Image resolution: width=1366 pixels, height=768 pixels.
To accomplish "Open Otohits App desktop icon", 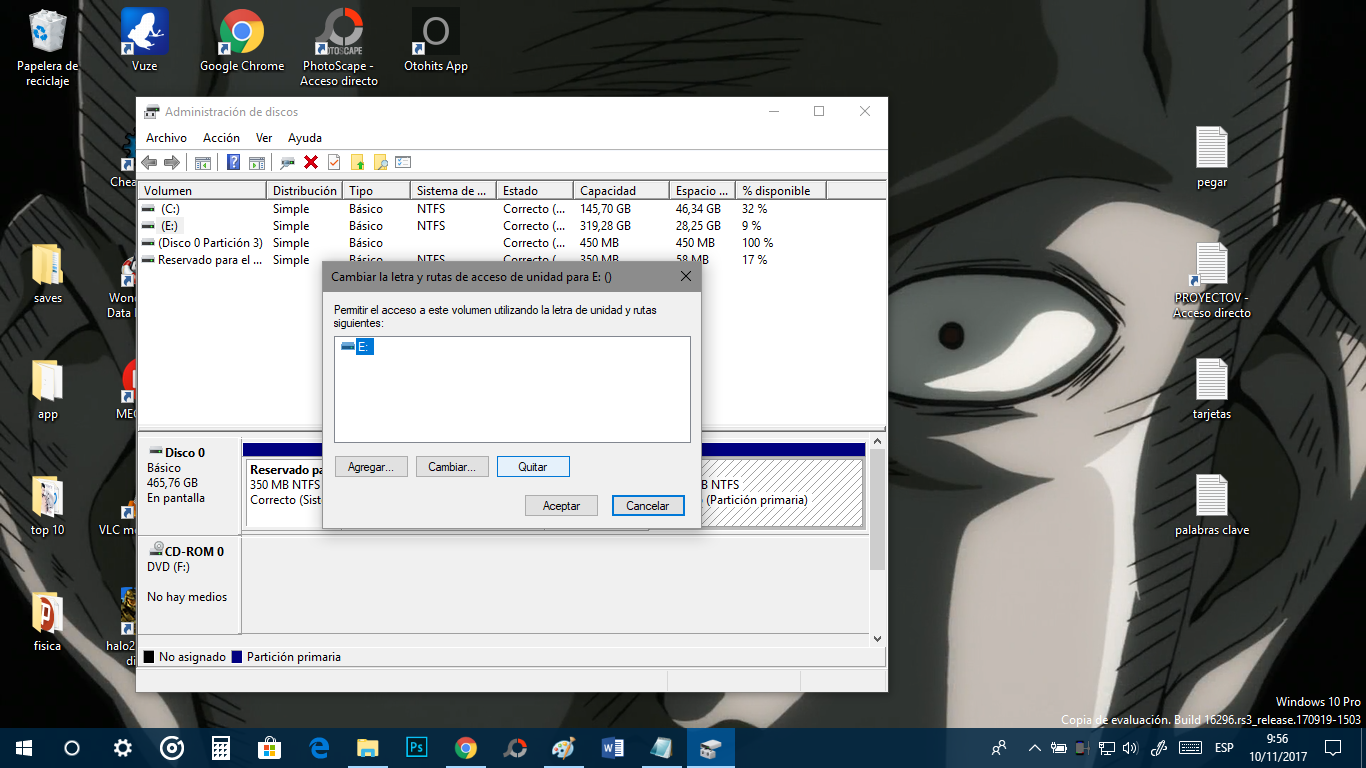I will (436, 41).
